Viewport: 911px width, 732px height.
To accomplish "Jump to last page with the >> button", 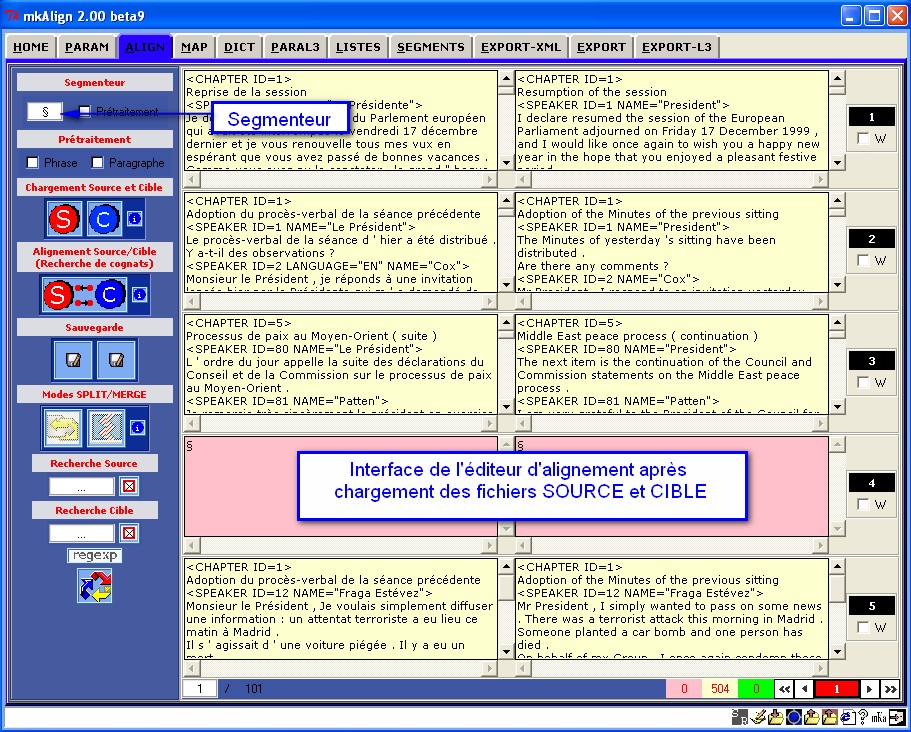I will click(890, 689).
